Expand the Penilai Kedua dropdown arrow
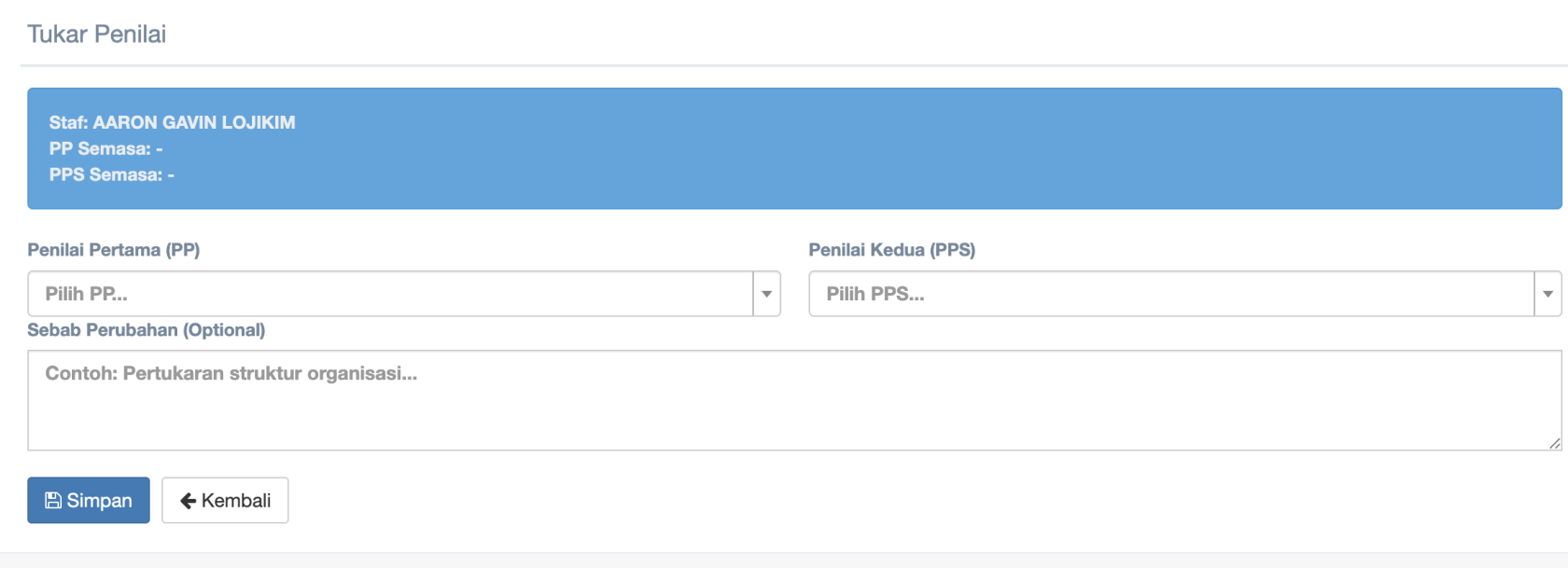This screenshot has width=1568, height=568. coord(1547,294)
